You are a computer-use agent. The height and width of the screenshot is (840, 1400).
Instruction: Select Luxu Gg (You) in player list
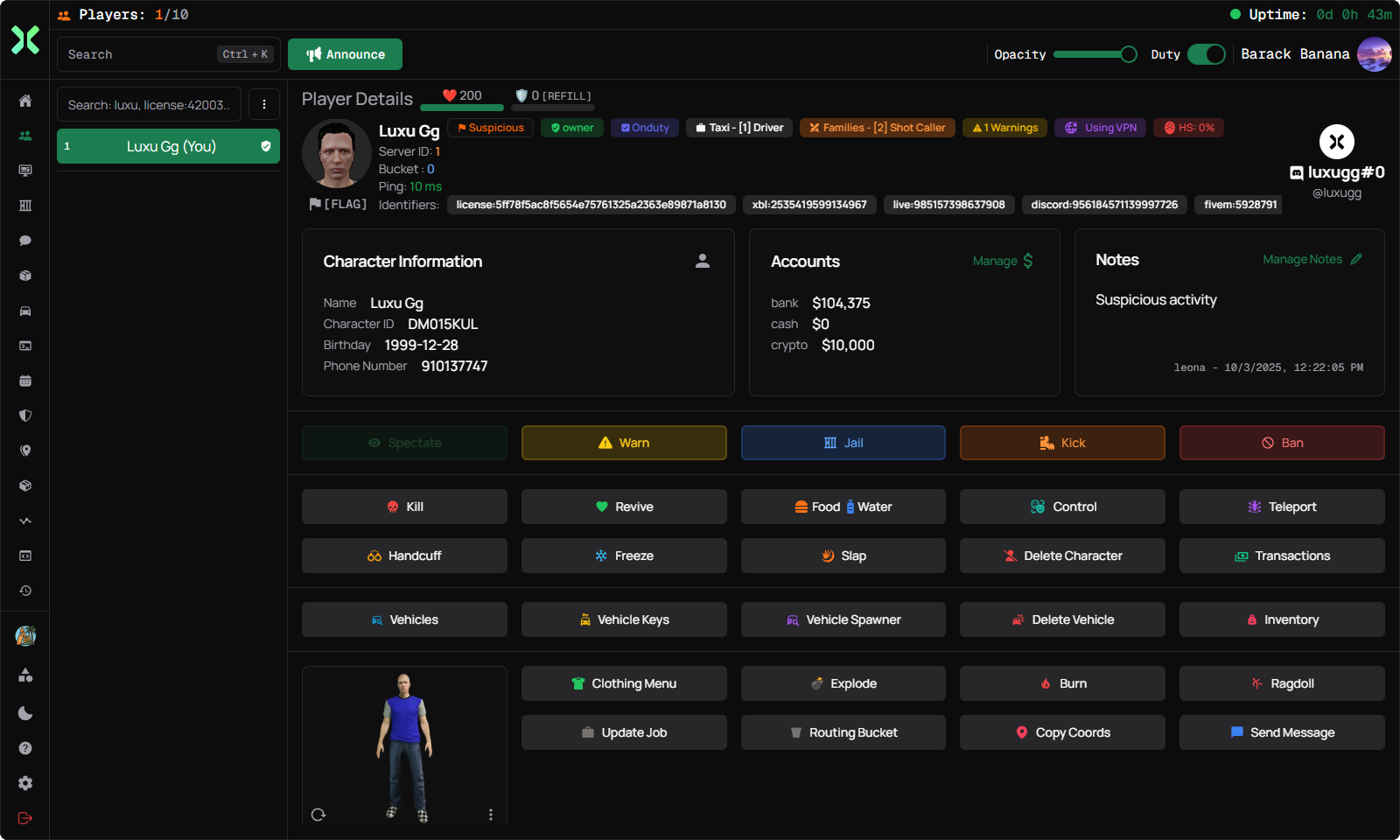click(x=168, y=146)
